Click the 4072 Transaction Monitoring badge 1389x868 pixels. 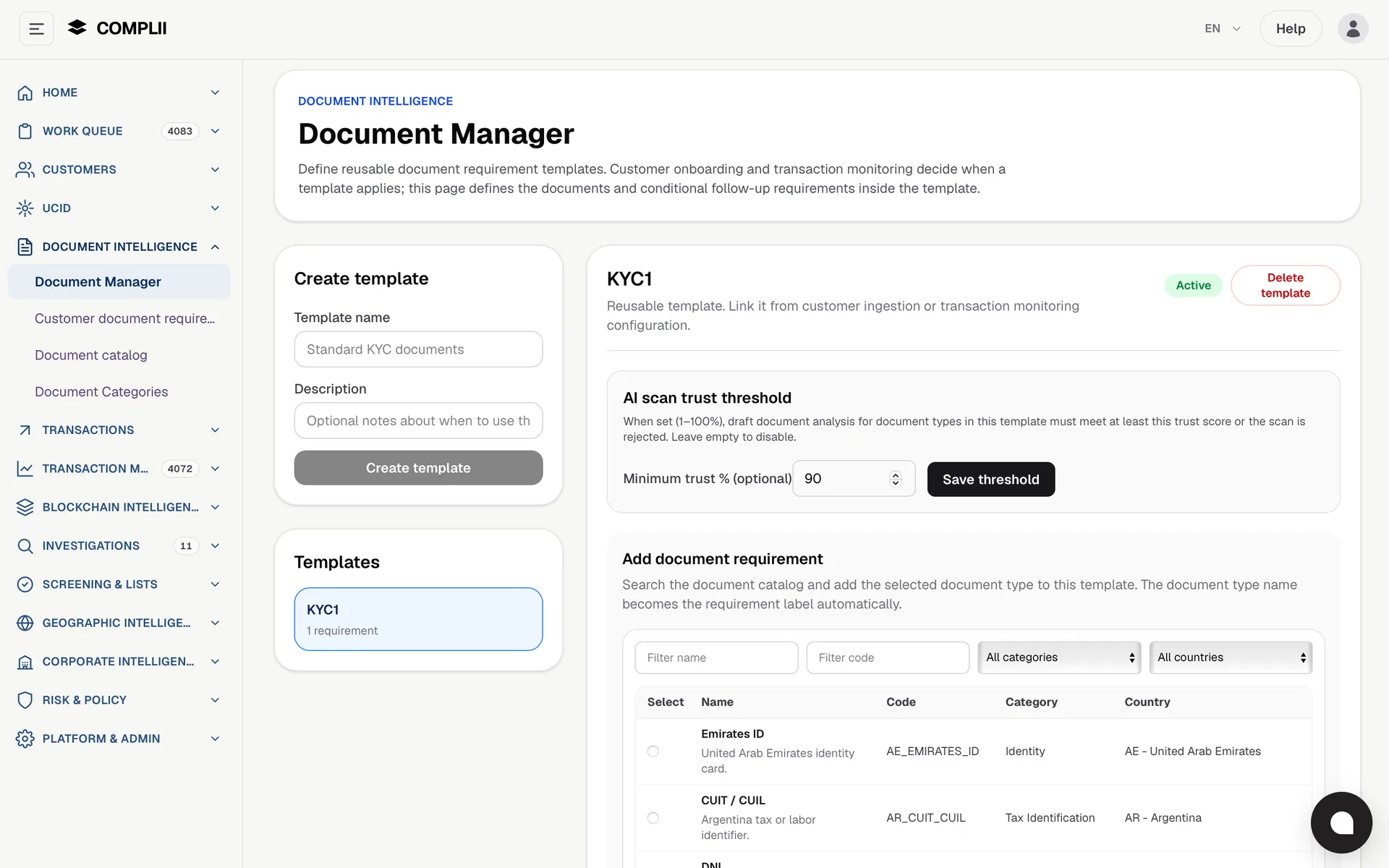tap(180, 469)
